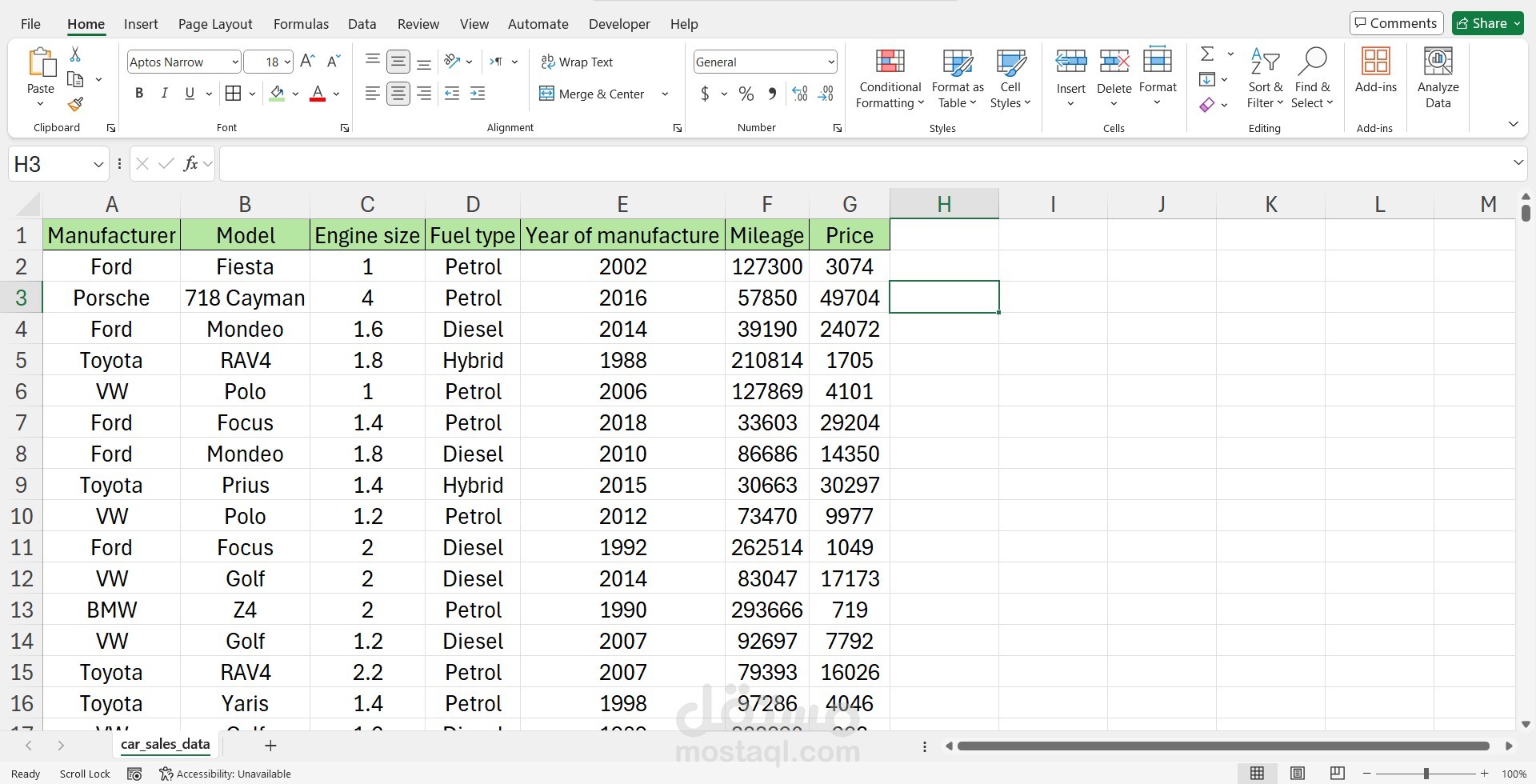Click the Increase Indent icon
Image resolution: width=1536 pixels, height=784 pixels.
coord(478,94)
